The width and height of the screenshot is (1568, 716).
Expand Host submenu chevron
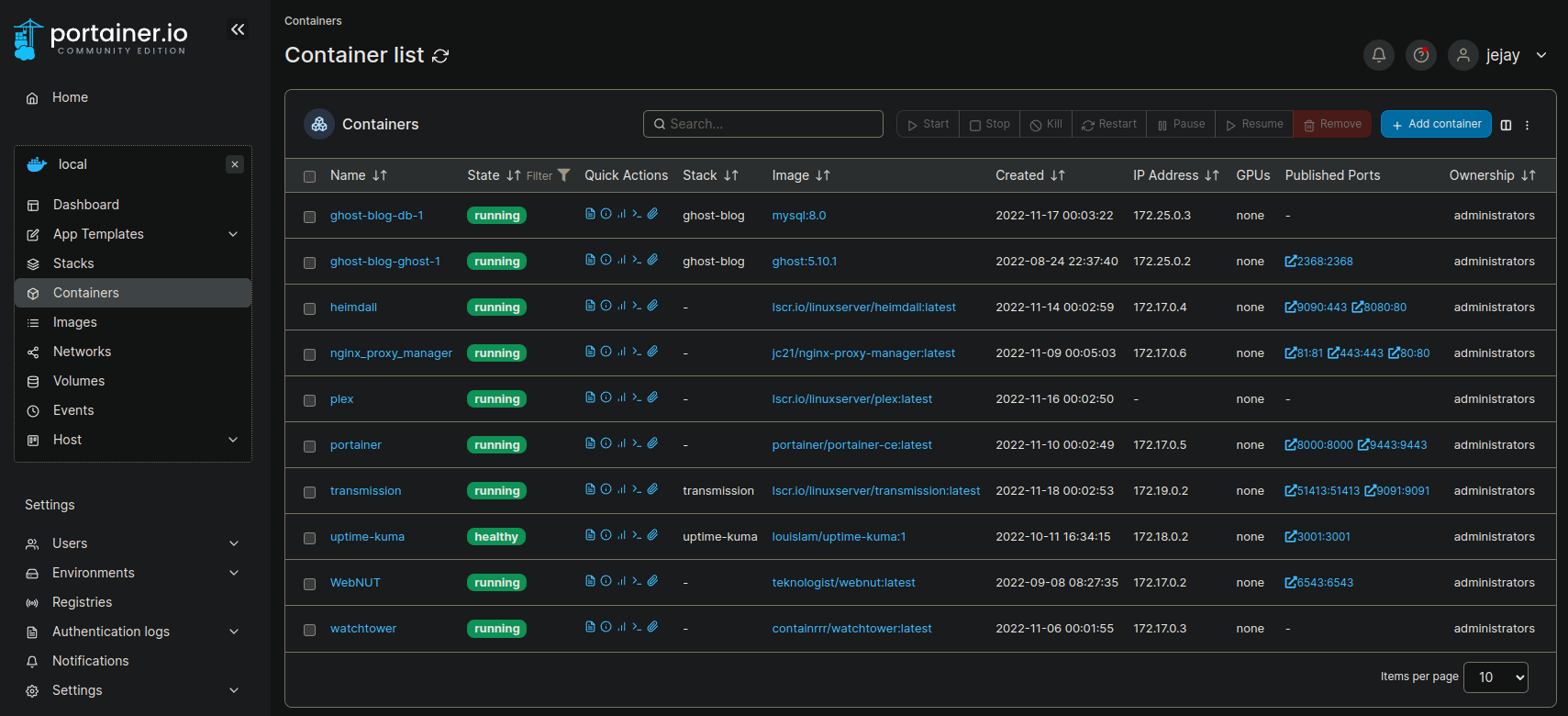pyautogui.click(x=233, y=440)
